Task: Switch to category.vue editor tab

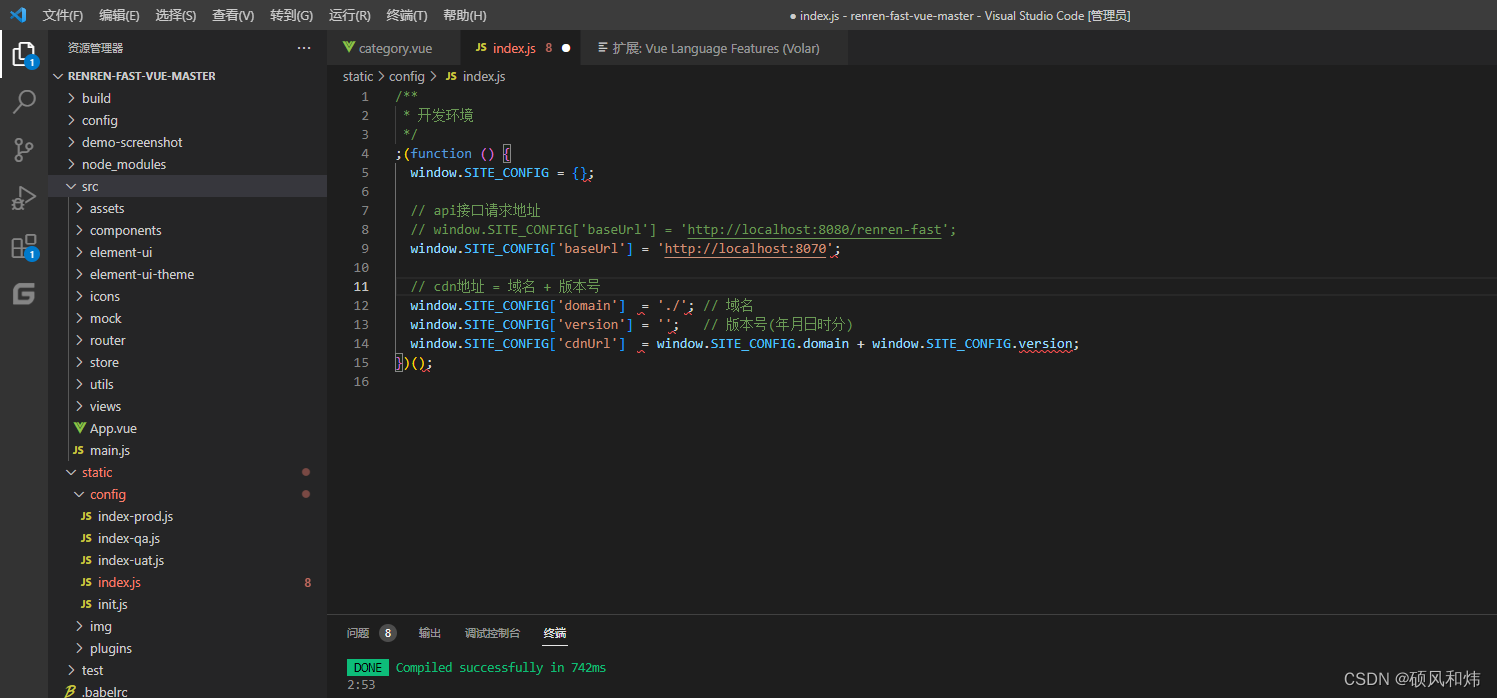Action: [394, 48]
